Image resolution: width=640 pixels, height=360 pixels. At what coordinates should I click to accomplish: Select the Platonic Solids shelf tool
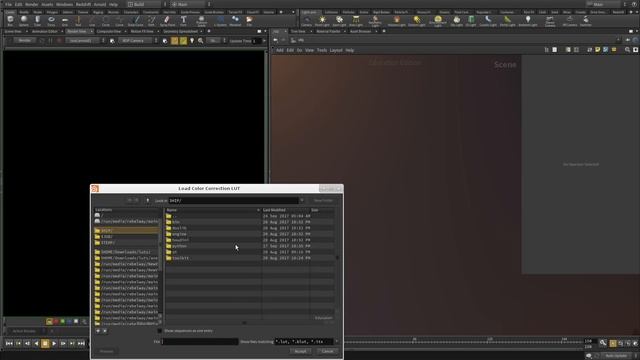201,21
